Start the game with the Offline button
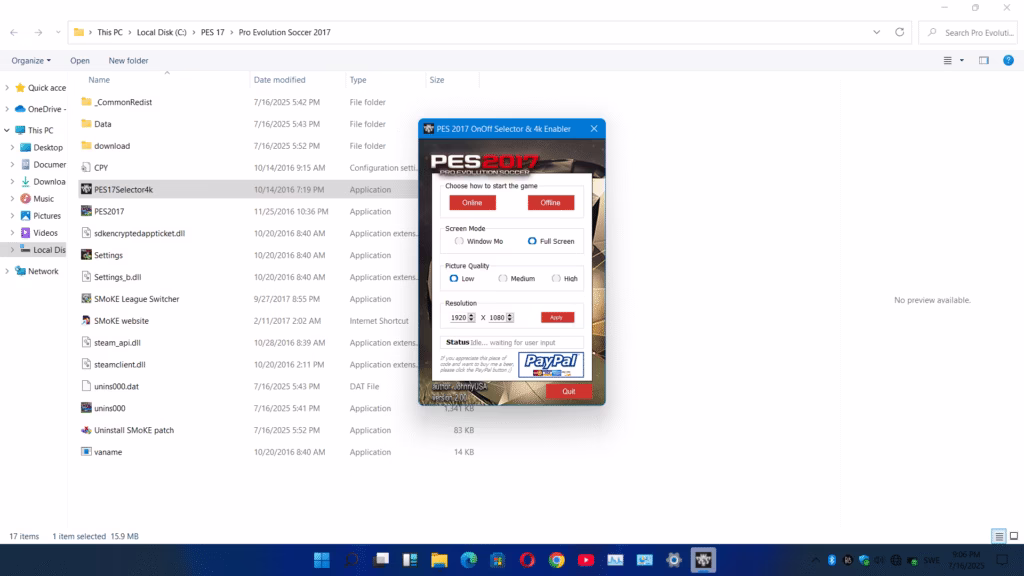 pos(551,202)
